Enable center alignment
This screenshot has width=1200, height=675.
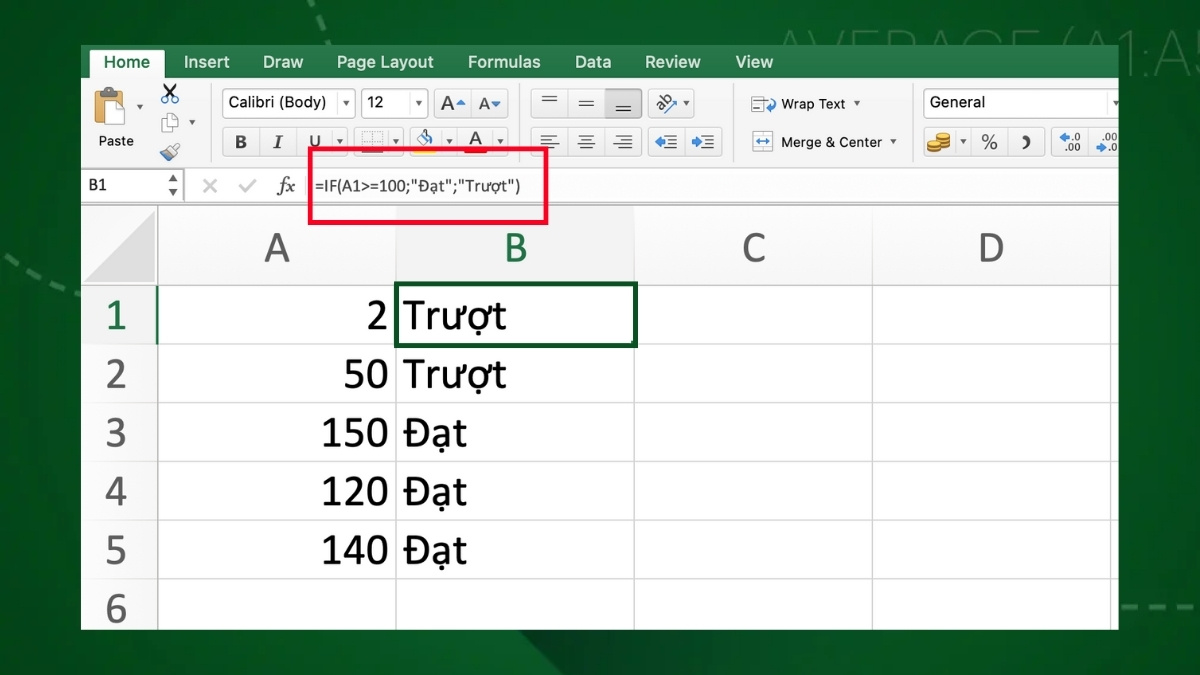pos(586,141)
